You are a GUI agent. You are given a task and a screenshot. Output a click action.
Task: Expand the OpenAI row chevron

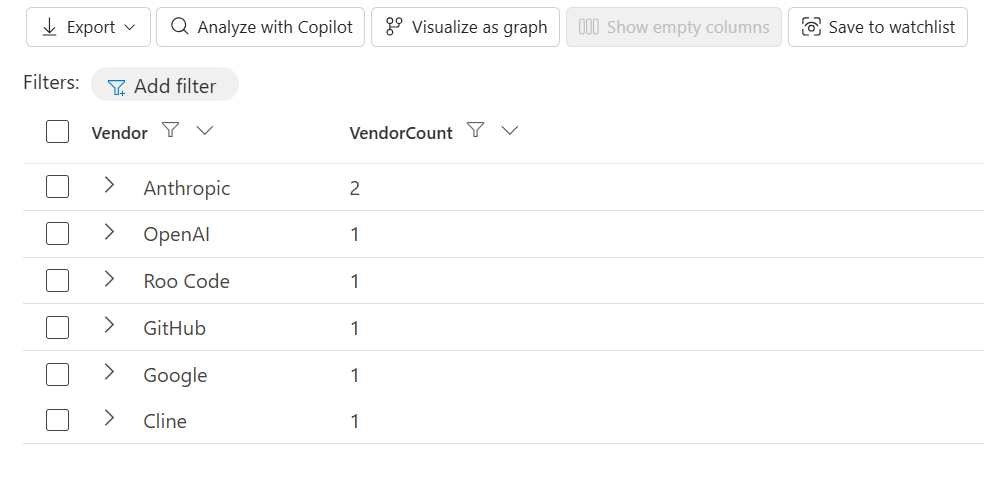point(109,231)
